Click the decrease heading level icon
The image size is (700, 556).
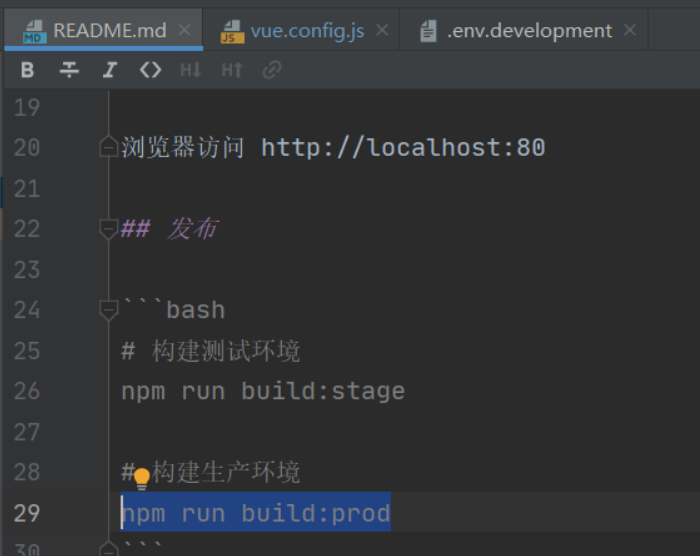pos(190,70)
